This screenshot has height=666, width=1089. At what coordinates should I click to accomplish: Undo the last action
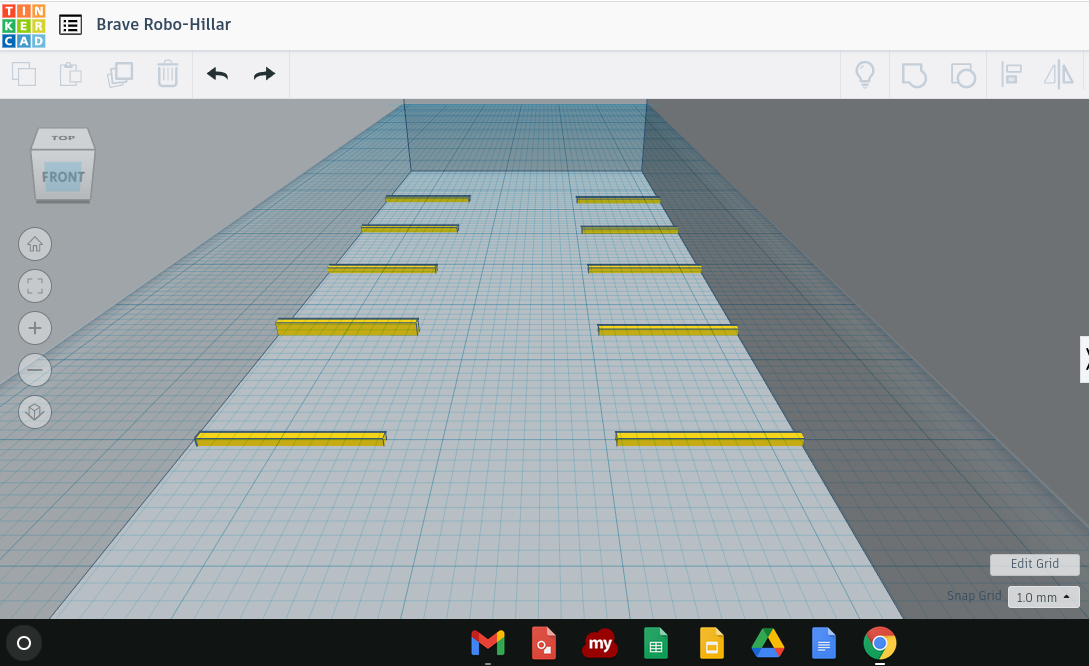click(217, 74)
